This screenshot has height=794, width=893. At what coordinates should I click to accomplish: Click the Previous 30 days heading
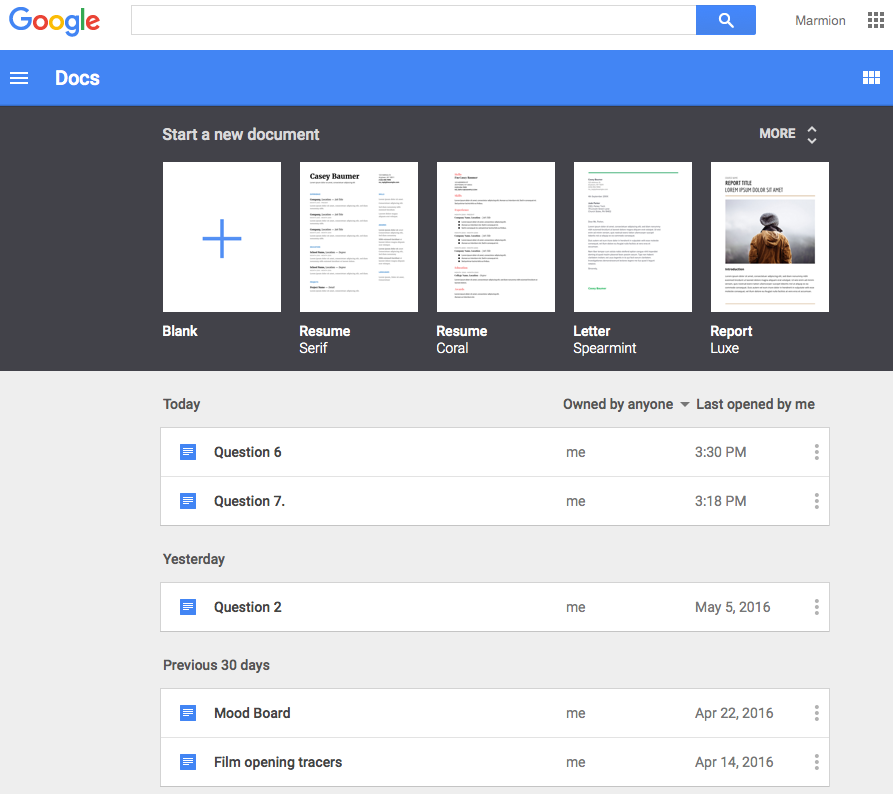tap(216, 665)
